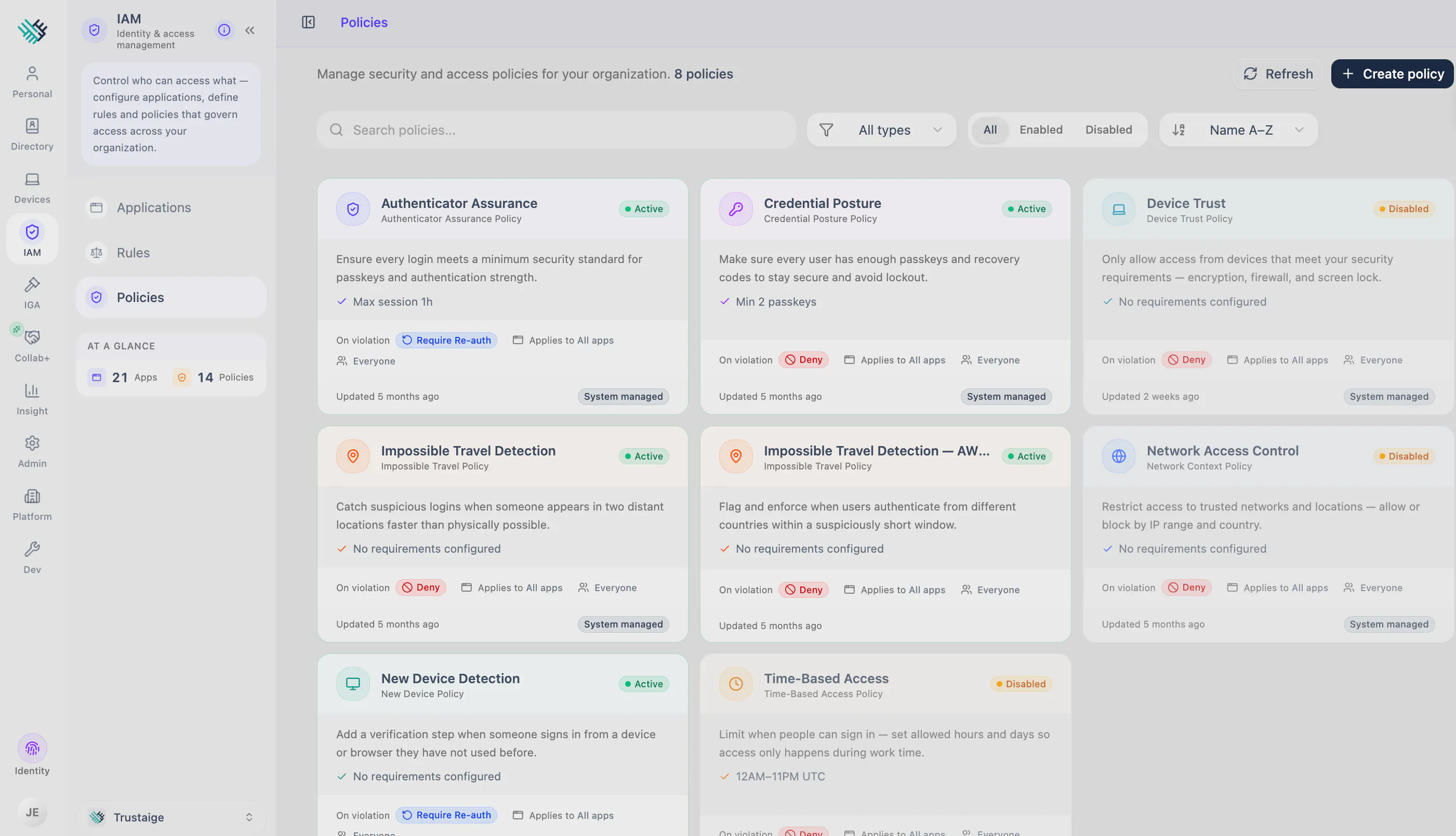Click the Authenticator Assurance shield icon
Viewport: 1456px width, 836px height.
[x=353, y=209]
